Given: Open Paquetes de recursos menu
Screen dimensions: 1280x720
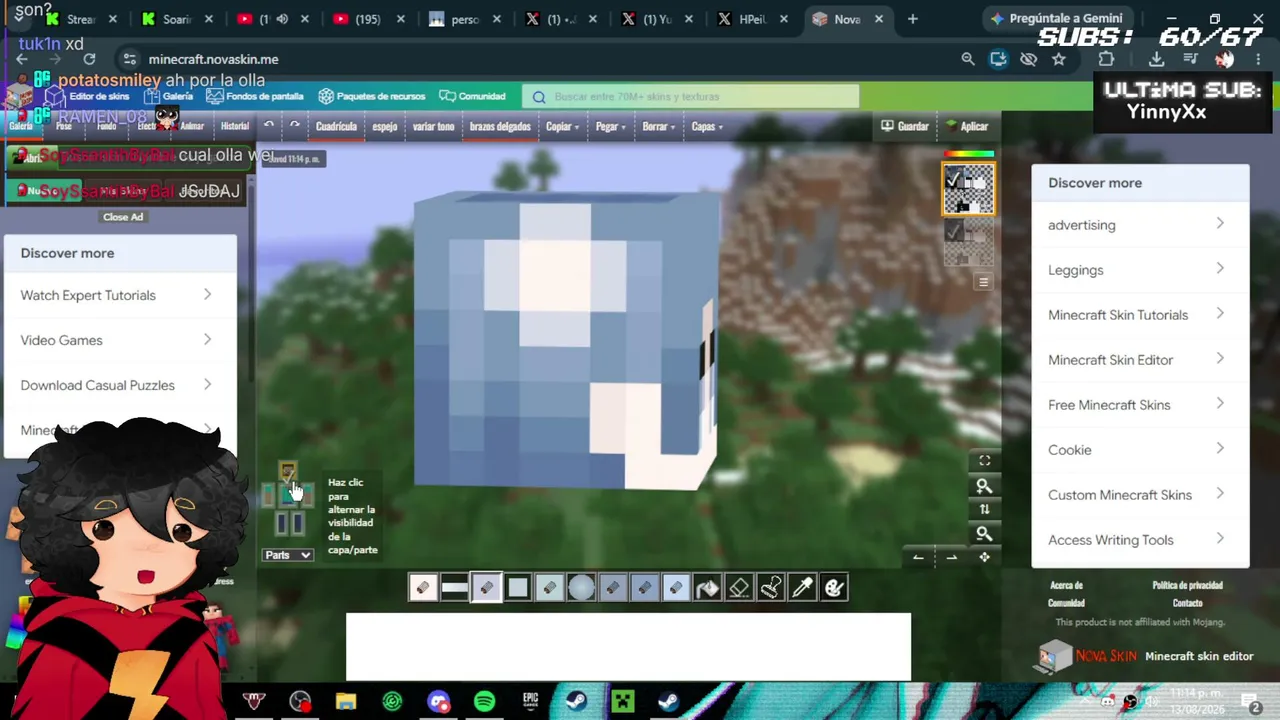Looking at the screenshot, I should click(x=372, y=96).
